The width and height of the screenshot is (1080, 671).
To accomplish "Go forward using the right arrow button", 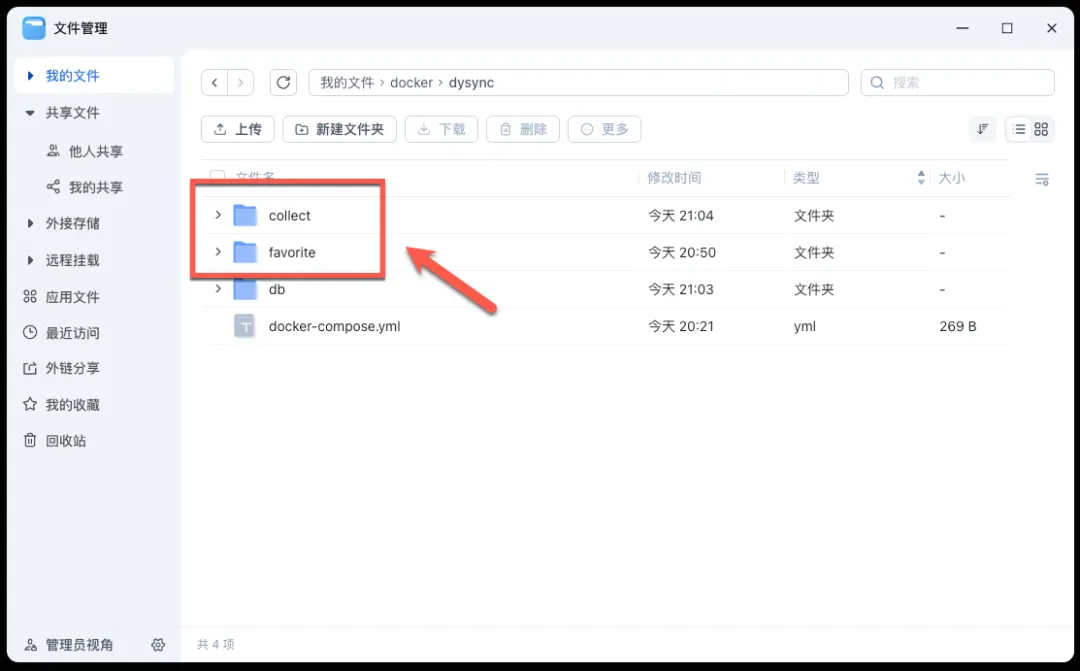I will click(241, 83).
